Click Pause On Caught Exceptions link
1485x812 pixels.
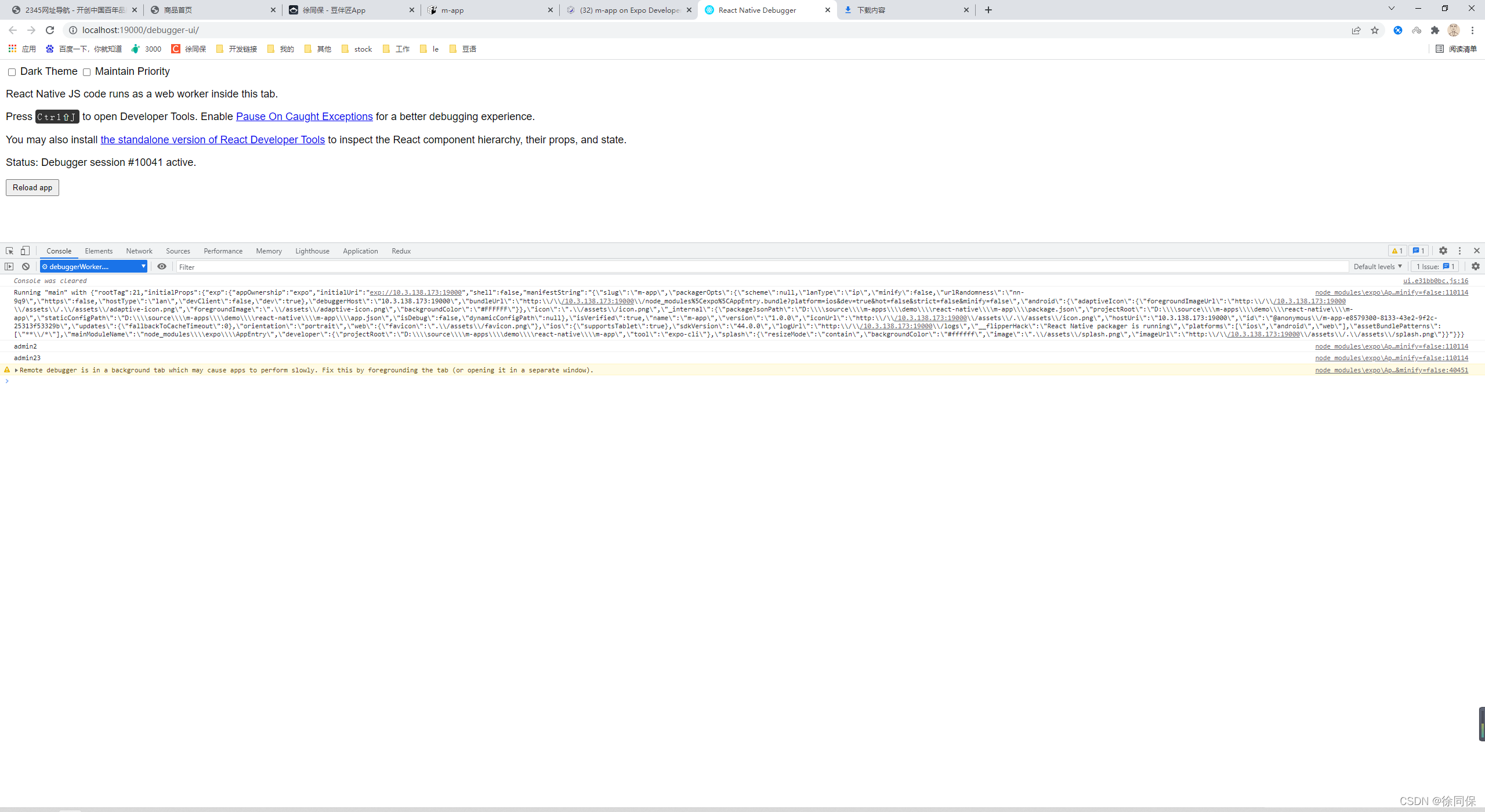tap(304, 116)
